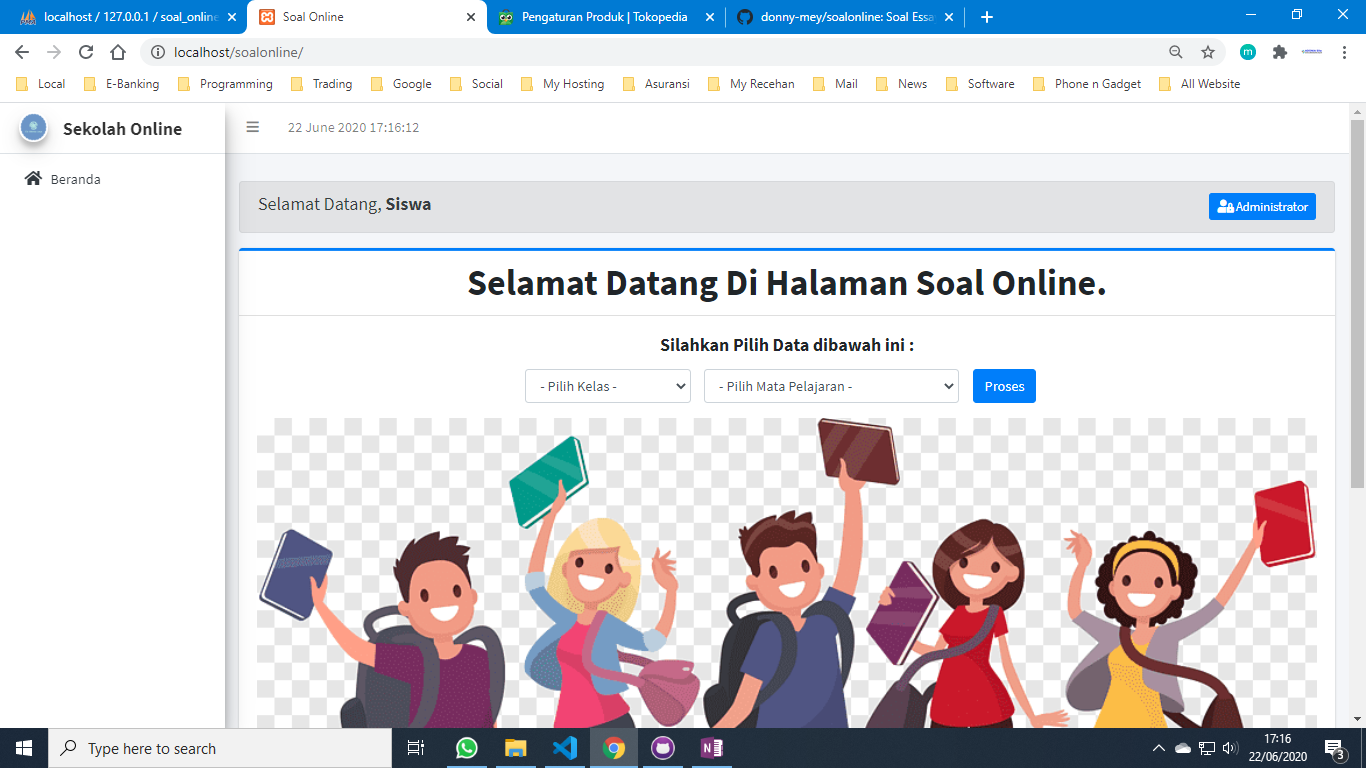The image size is (1366, 768).
Task: Click the Sekolah Online logo
Action: tap(34, 128)
